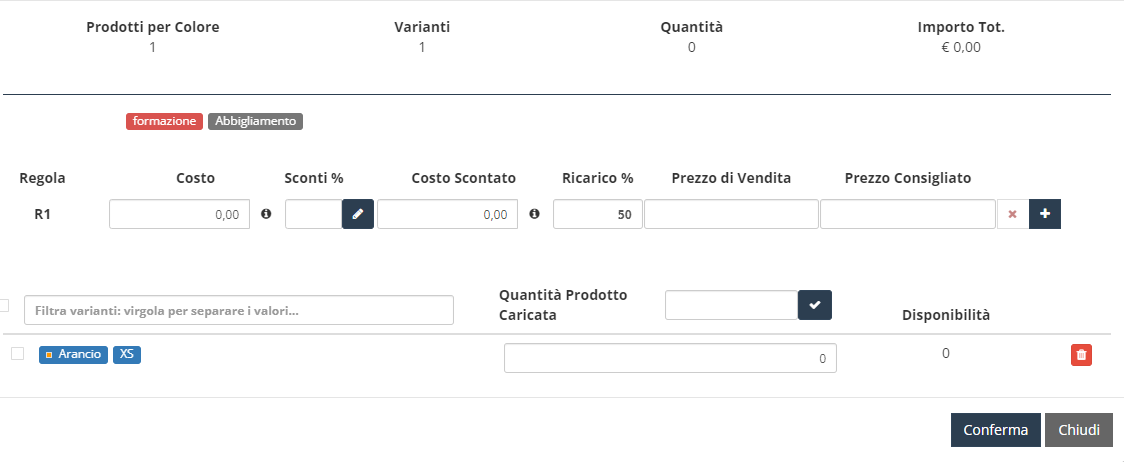Select the Abbigliamento tag

click(255, 121)
